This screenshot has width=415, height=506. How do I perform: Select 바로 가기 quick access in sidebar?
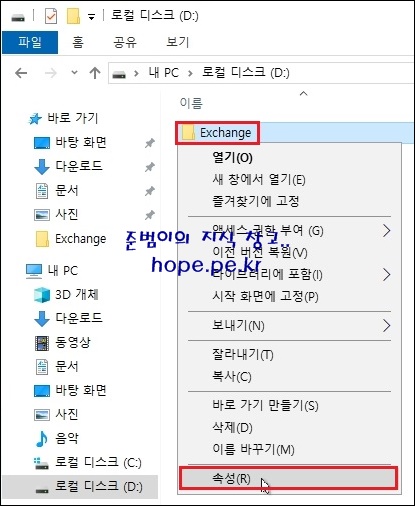73,118
